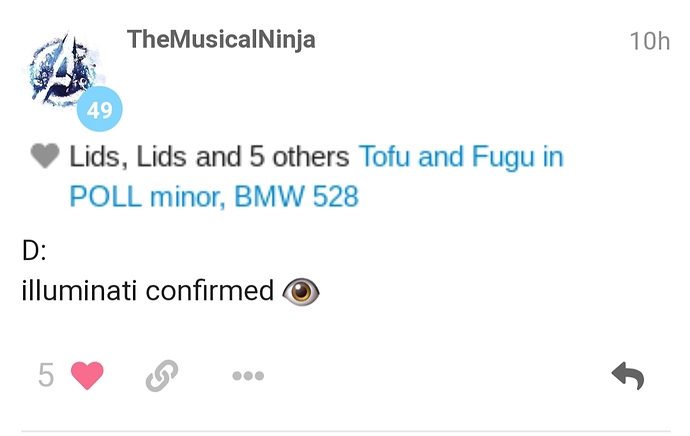
Task: Open the 'Tofu and Fugu in' link
Action: [461, 157]
